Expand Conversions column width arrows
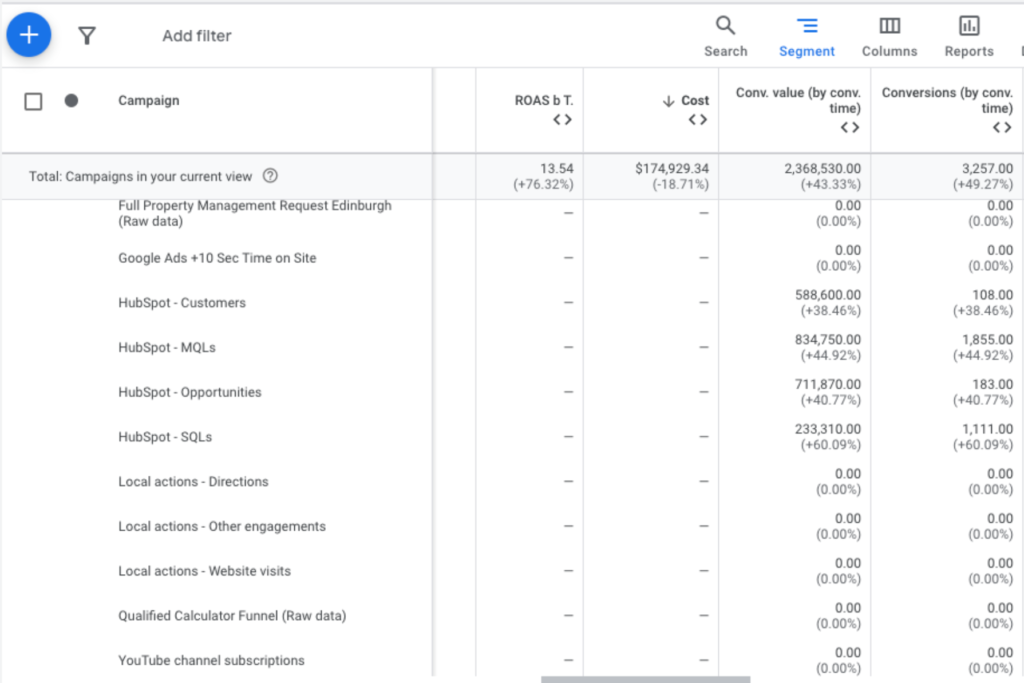The image size is (1024, 683). point(1001,128)
